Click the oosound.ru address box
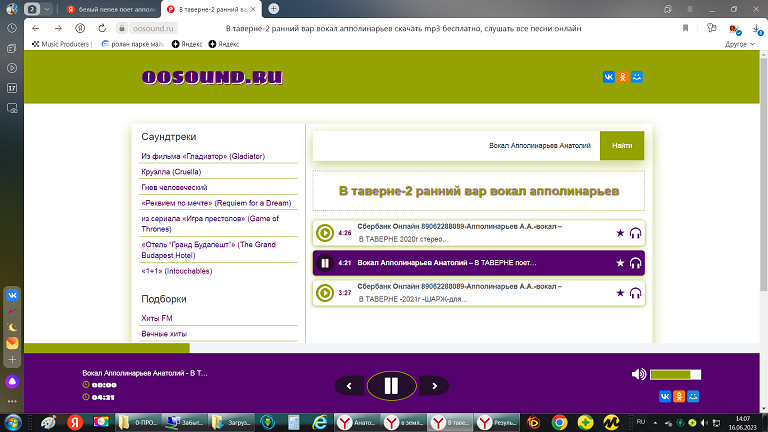Screen dimensions: 768x432 click(x=153, y=28)
